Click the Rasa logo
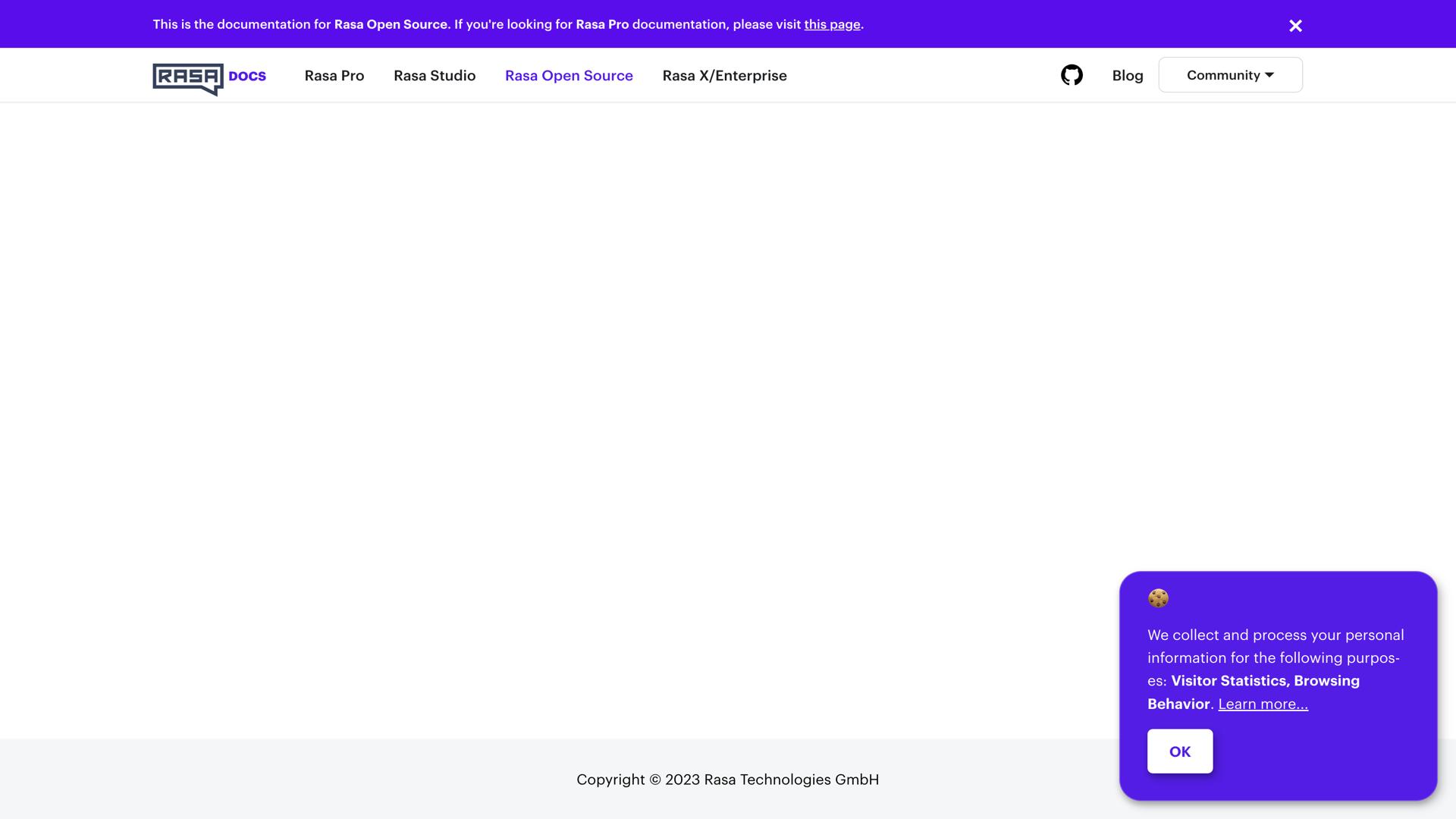This screenshot has width=1456, height=819. pos(187,78)
